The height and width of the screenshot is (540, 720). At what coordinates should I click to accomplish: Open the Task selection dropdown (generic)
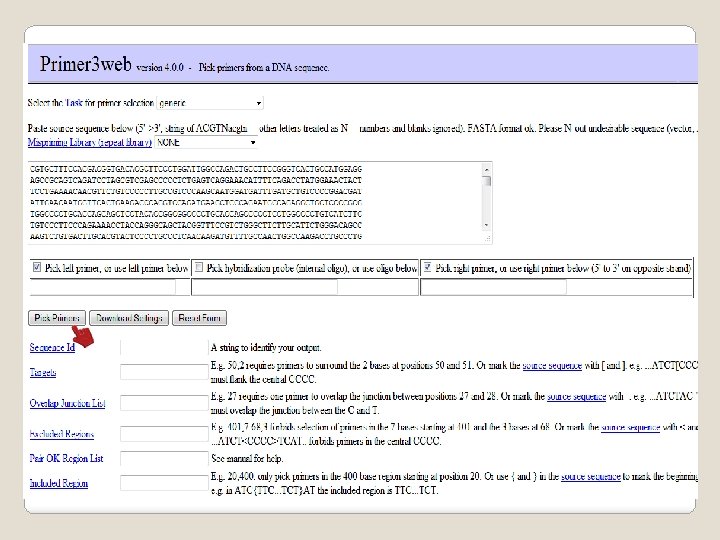pyautogui.click(x=210, y=103)
